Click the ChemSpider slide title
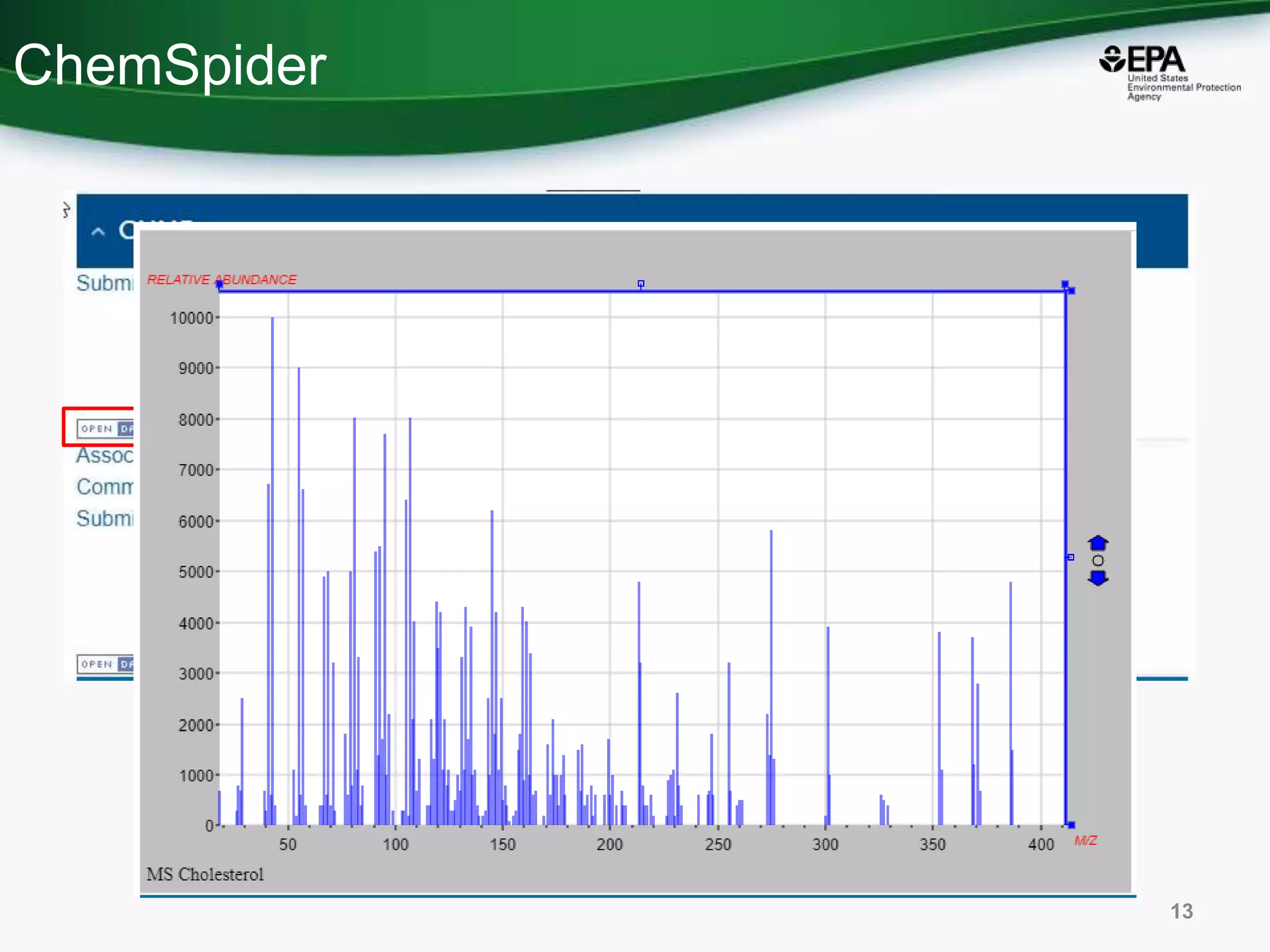 [x=170, y=65]
